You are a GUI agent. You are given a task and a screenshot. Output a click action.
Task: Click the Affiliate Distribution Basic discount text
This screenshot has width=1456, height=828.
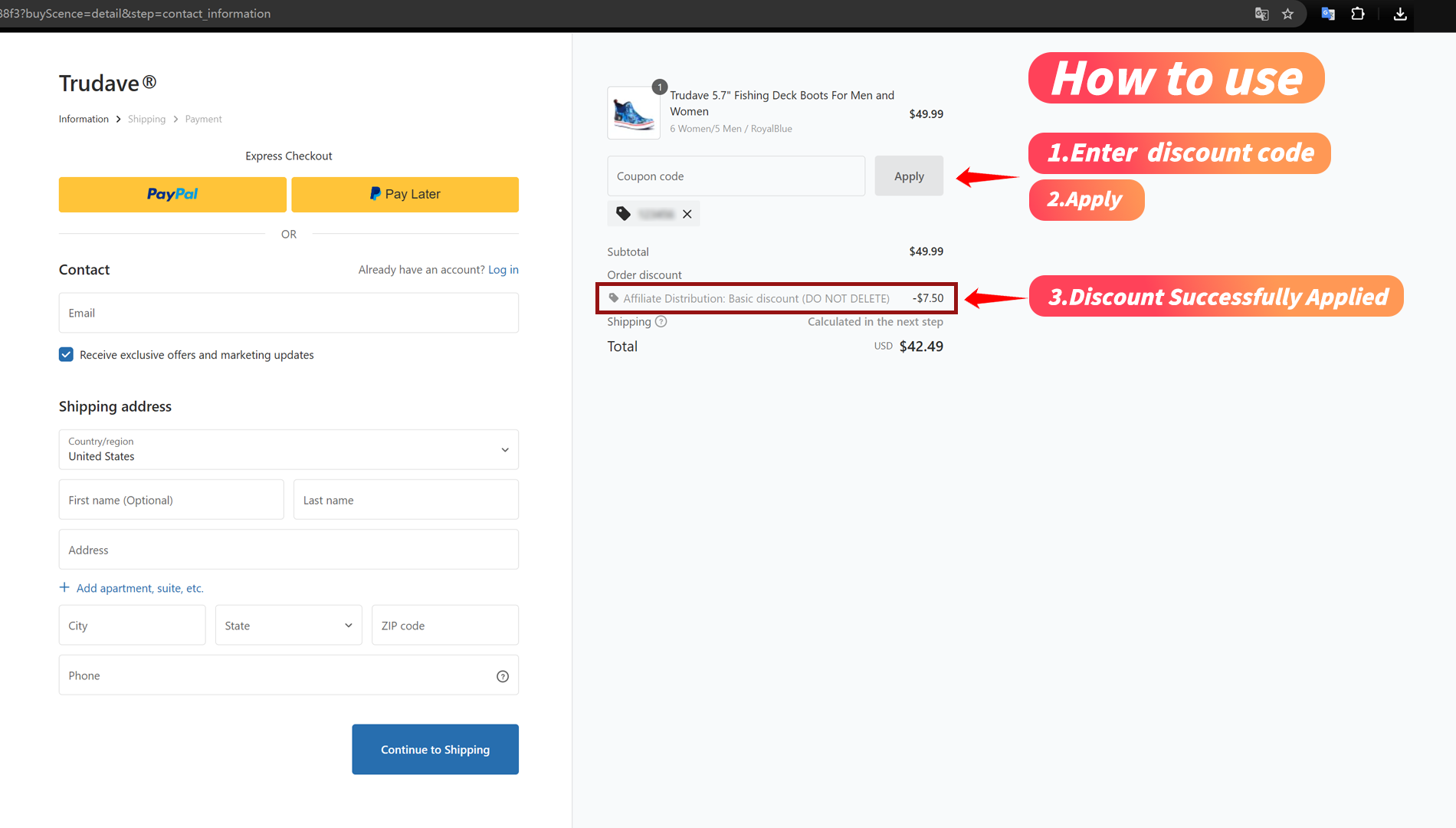756,299
